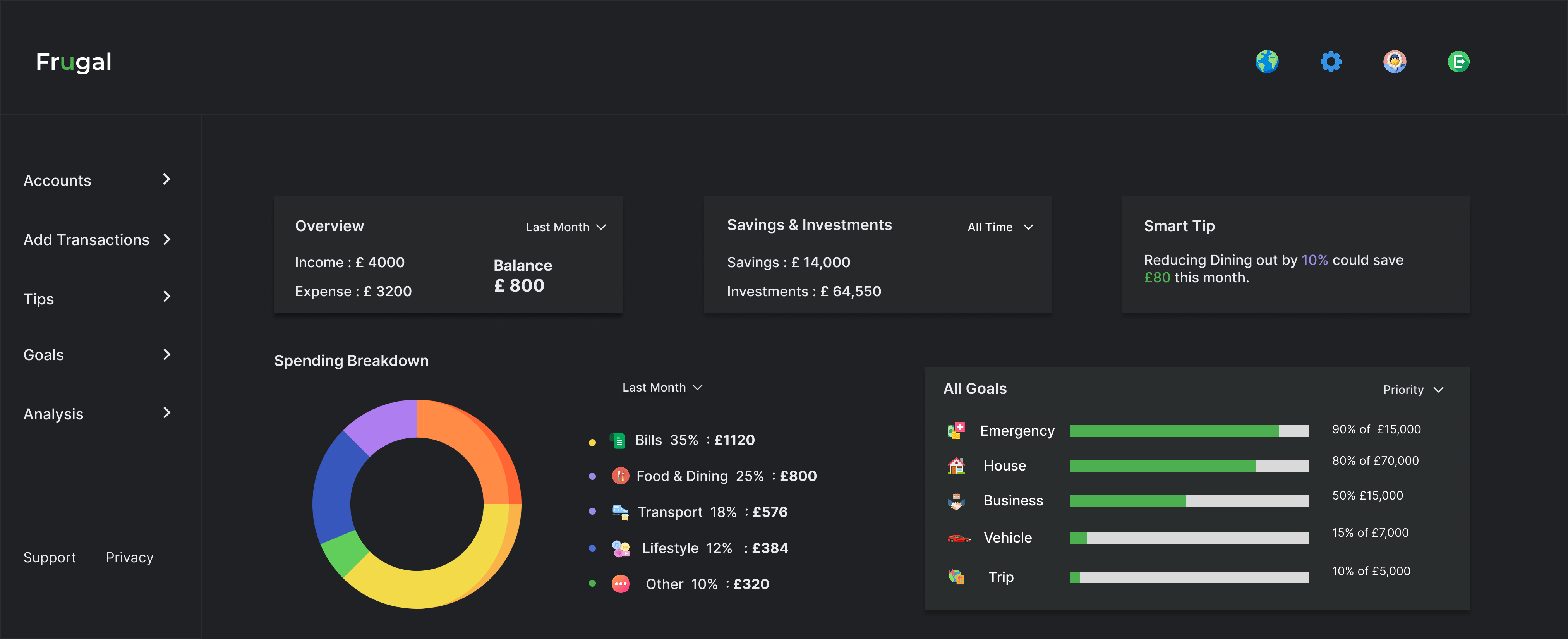Open the user profile avatar
Screen dimensions: 1568x639
[x=1395, y=62]
